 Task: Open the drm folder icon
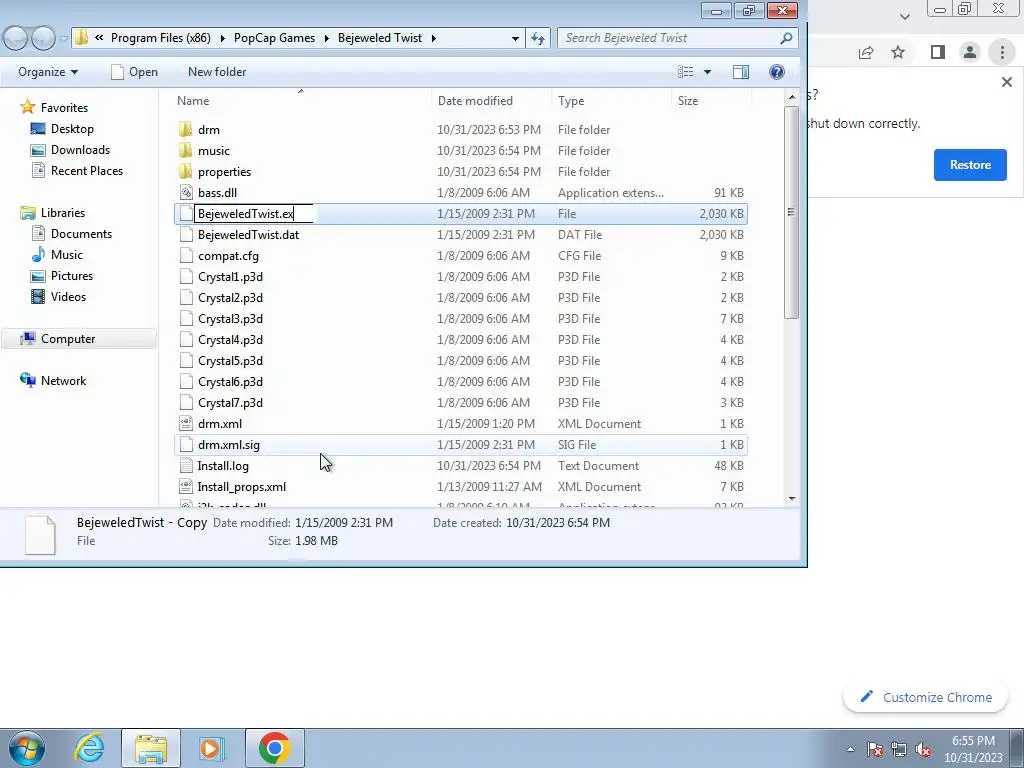click(186, 129)
